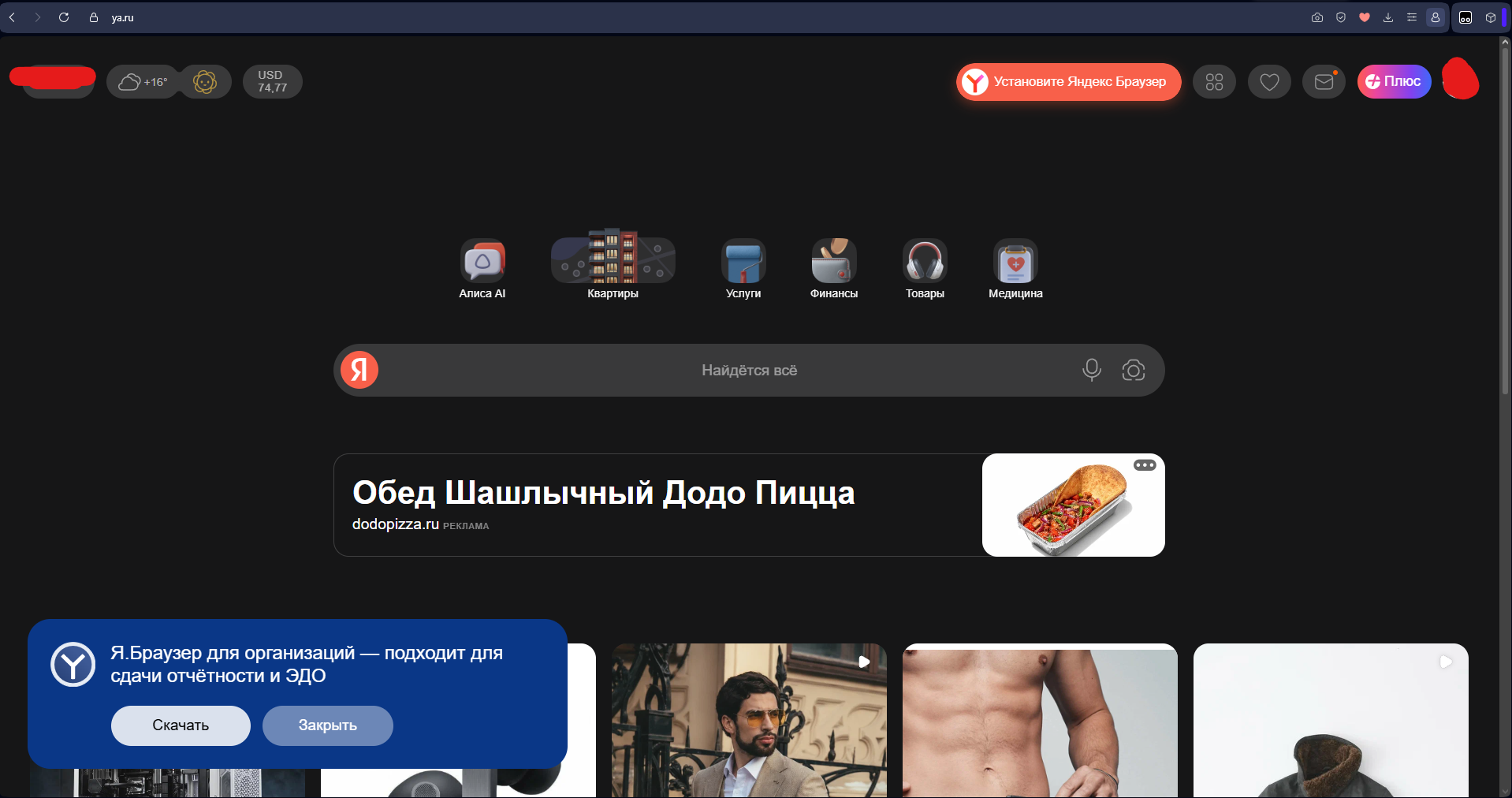Open Алиса AI shortcut
The width and height of the screenshot is (1512, 798).
point(482,269)
